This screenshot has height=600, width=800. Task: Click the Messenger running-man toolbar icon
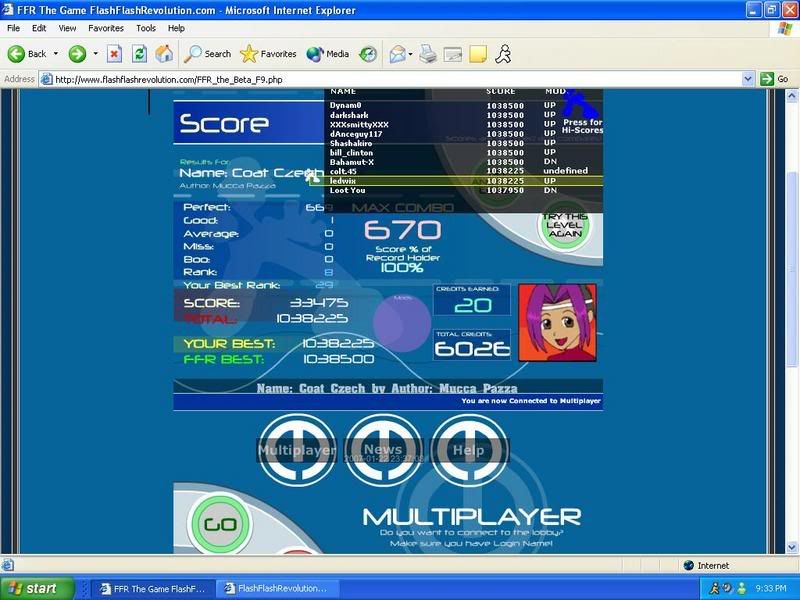click(x=503, y=54)
